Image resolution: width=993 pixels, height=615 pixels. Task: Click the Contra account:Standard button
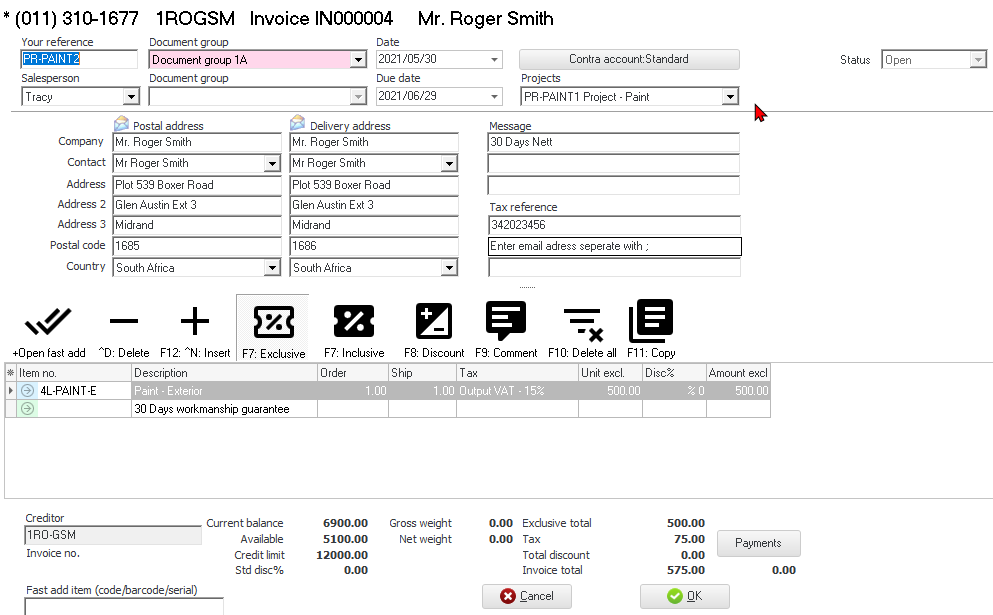point(629,59)
